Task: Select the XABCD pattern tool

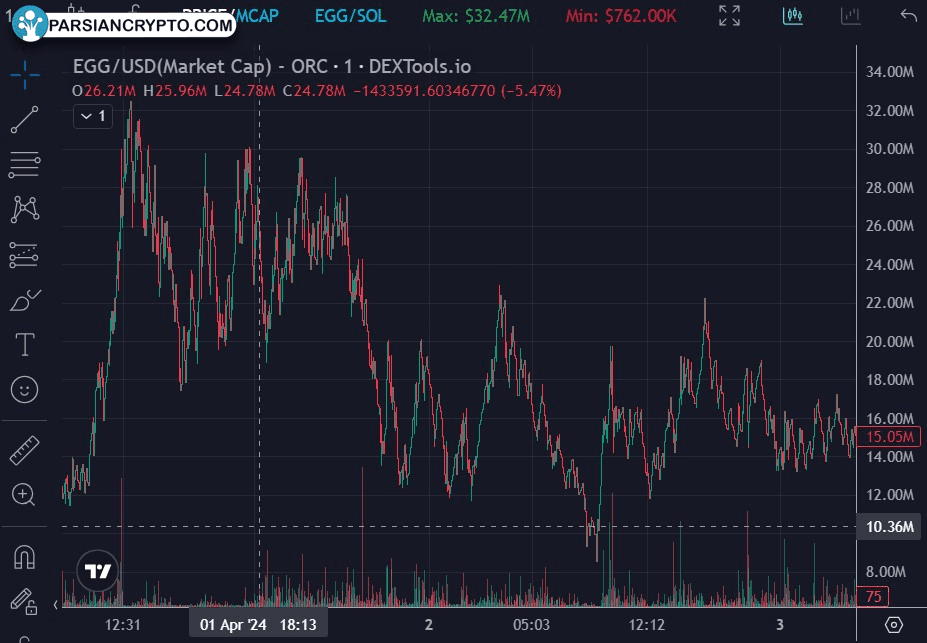Action: coord(25,209)
